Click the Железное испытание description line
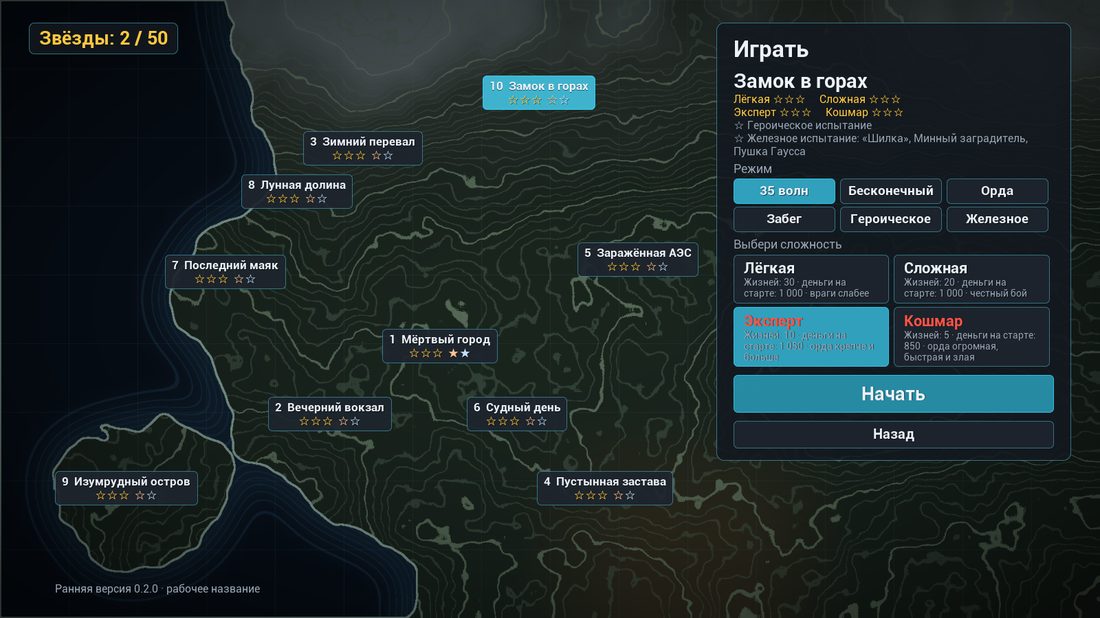Viewport: 1100px width, 618px height. pos(880,145)
